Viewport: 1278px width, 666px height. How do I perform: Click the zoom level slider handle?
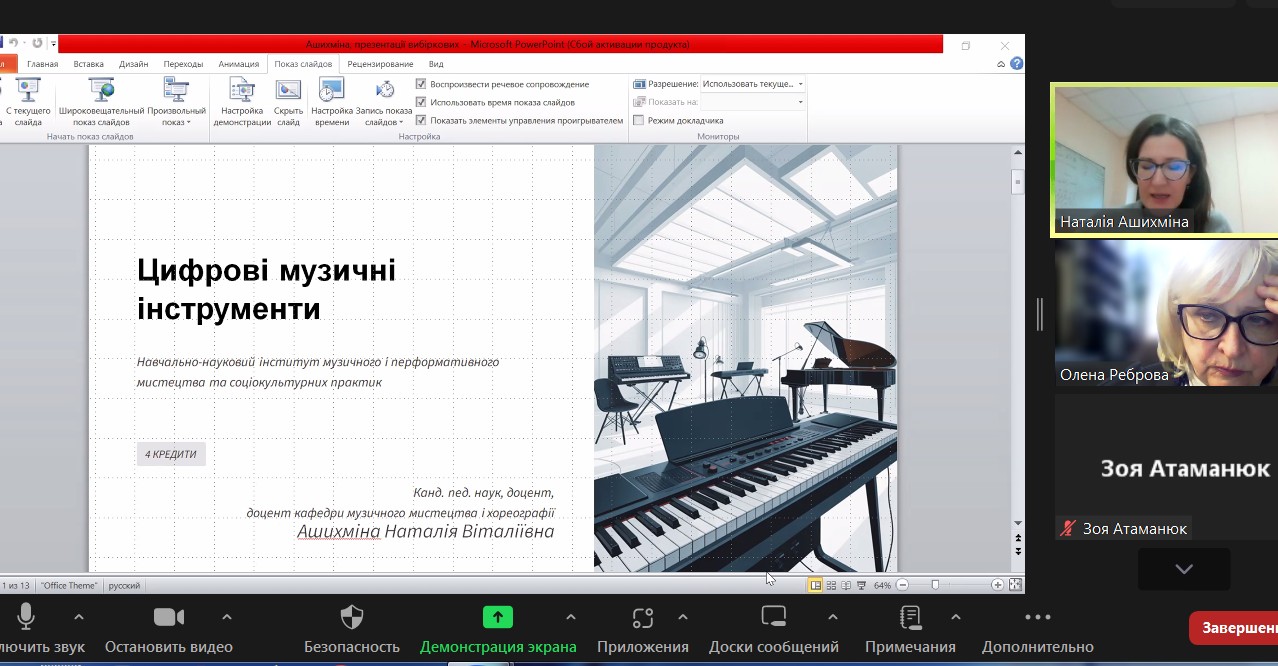pos(935,585)
